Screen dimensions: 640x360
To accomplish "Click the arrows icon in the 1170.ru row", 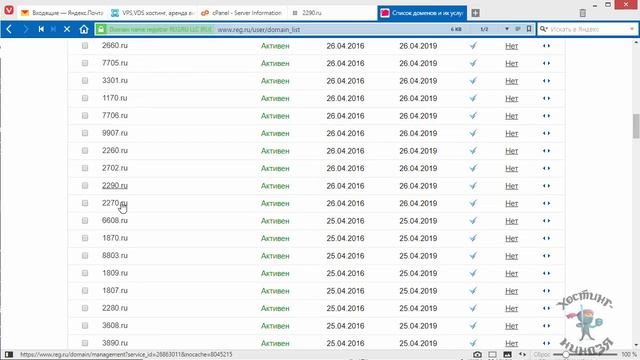I will 547,98.
